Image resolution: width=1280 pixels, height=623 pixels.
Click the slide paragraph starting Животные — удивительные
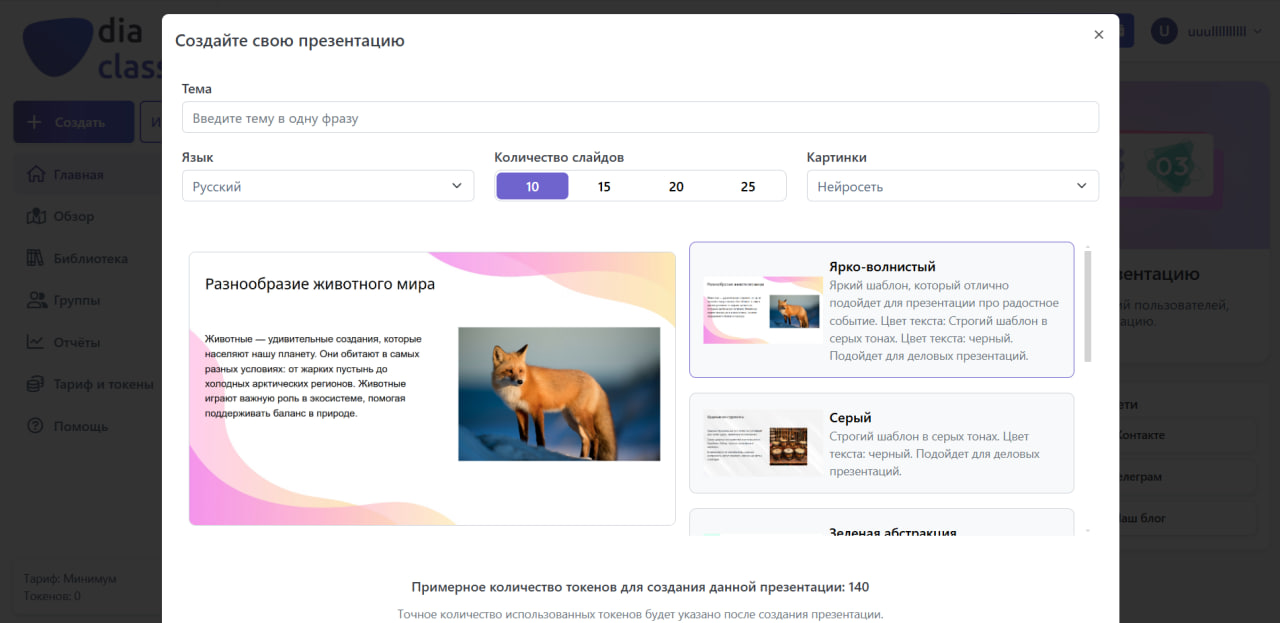pyautogui.click(x=313, y=376)
